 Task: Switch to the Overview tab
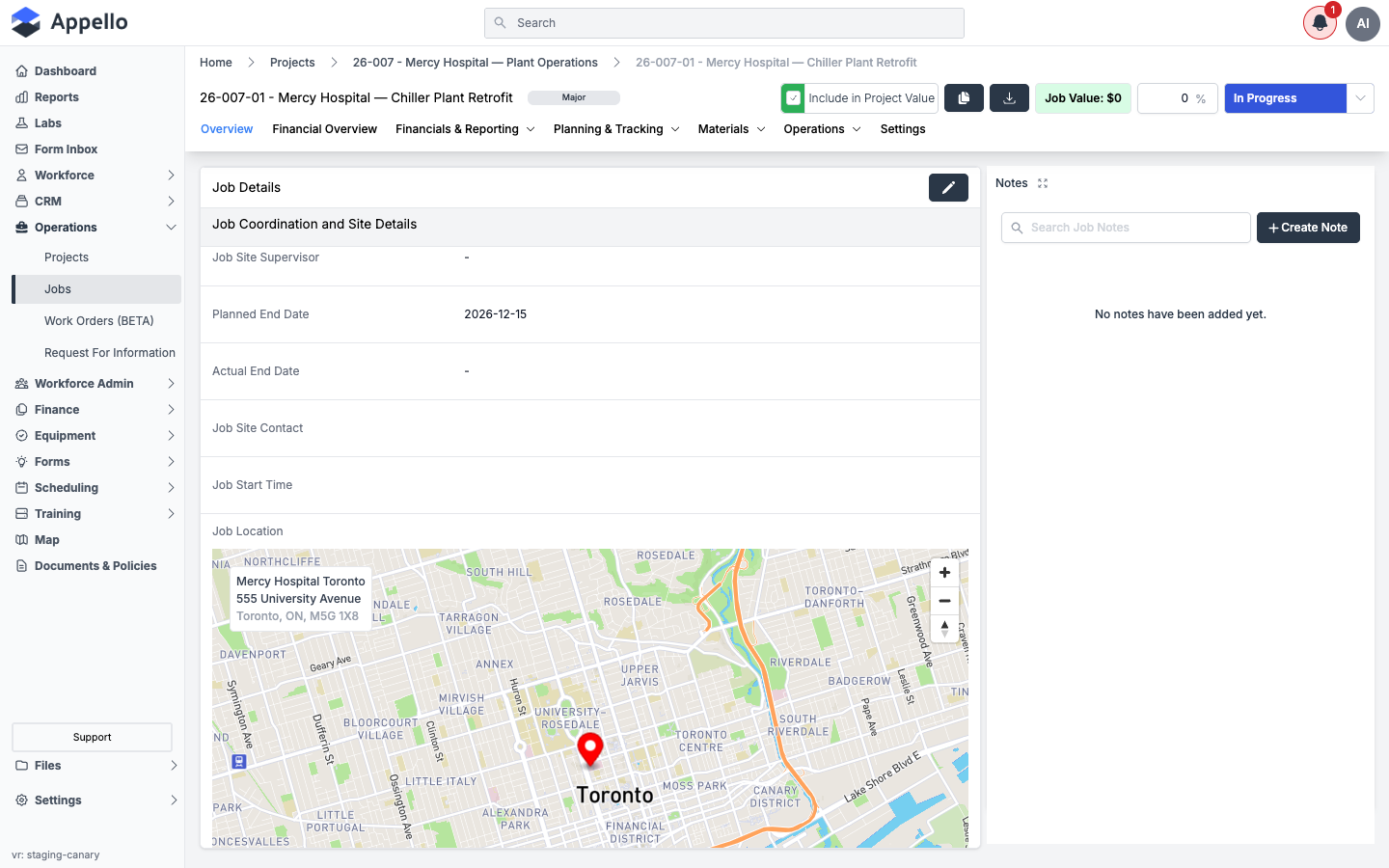pos(227,129)
